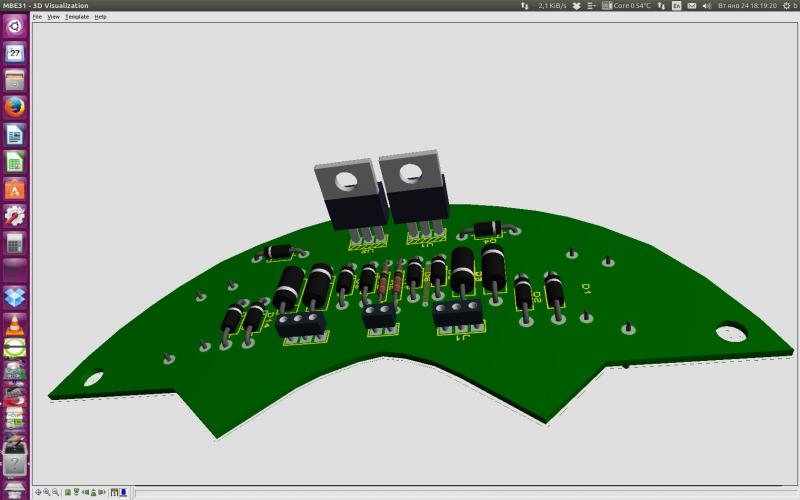Screen dimensions: 800x500
Task: Open the Help menu
Action: point(100,17)
